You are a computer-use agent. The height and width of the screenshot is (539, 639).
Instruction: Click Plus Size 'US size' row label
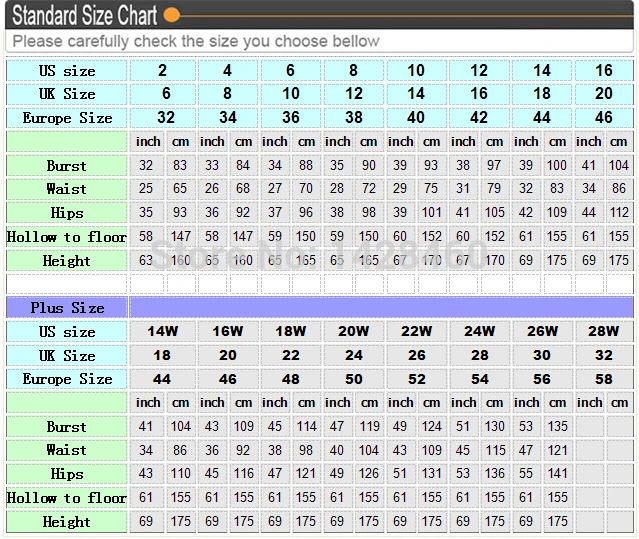(67, 332)
